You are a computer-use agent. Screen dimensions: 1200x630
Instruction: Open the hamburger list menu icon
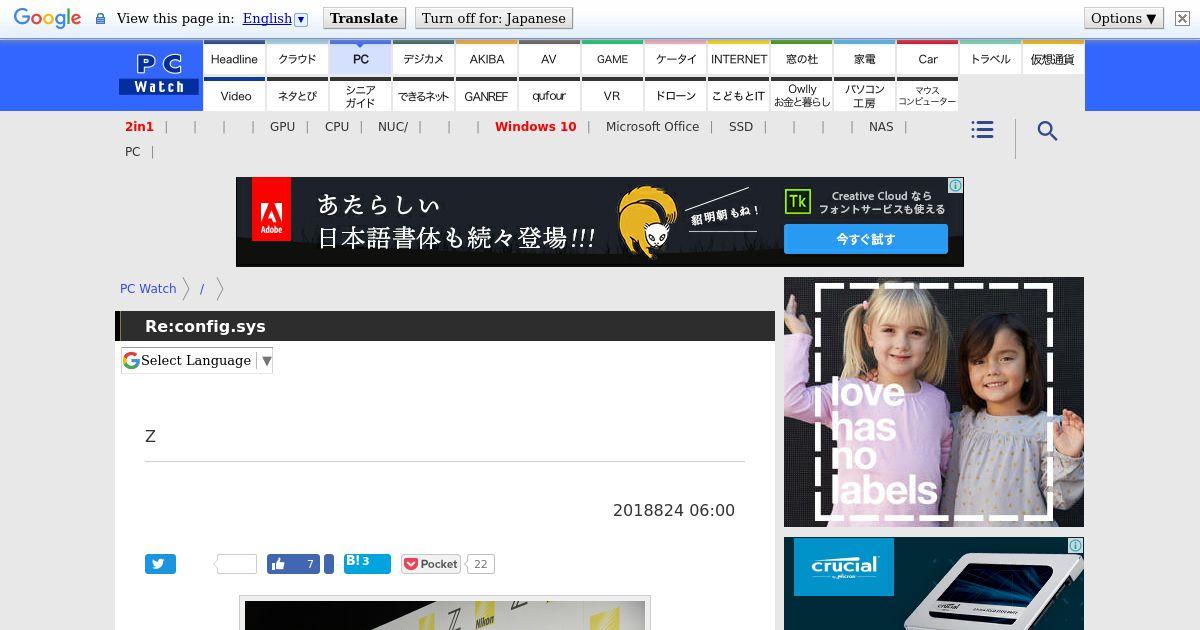982,130
